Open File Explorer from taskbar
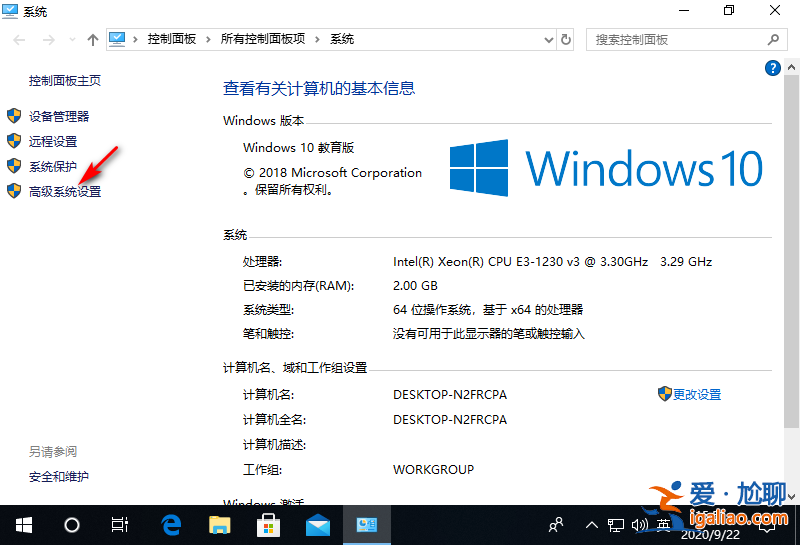The width and height of the screenshot is (800, 545). (220, 525)
